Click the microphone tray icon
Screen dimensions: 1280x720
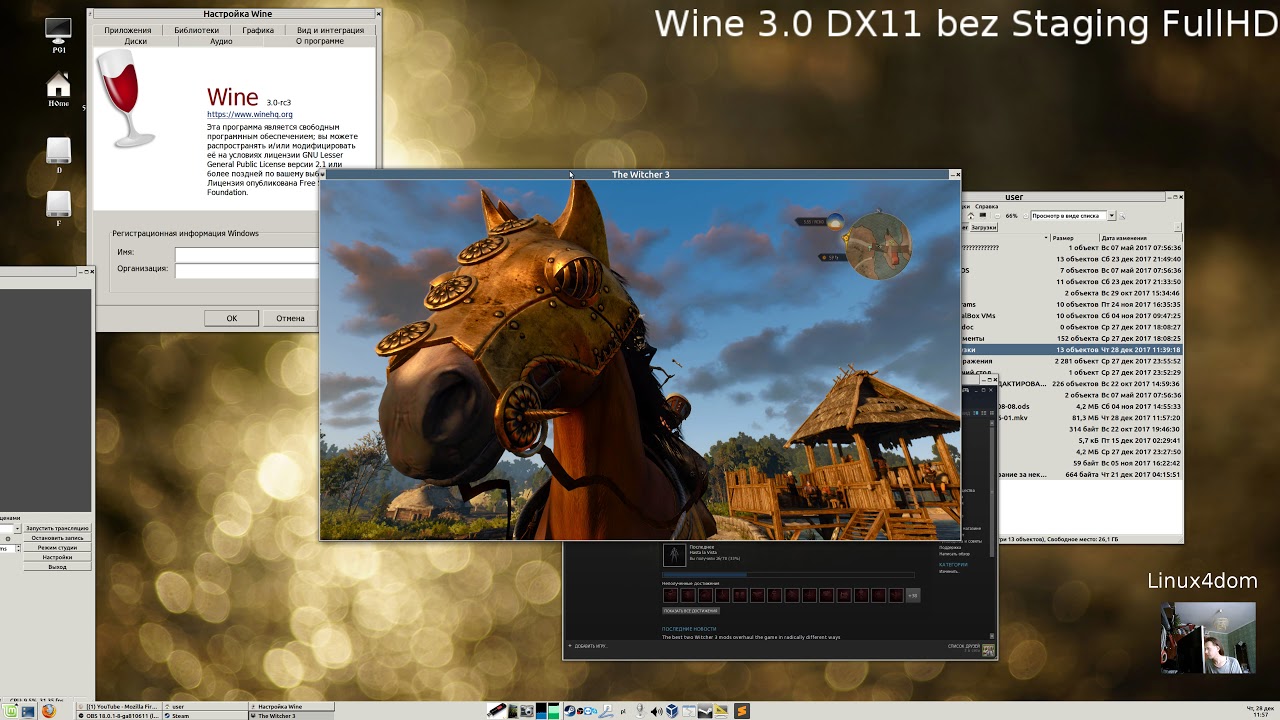point(641,711)
